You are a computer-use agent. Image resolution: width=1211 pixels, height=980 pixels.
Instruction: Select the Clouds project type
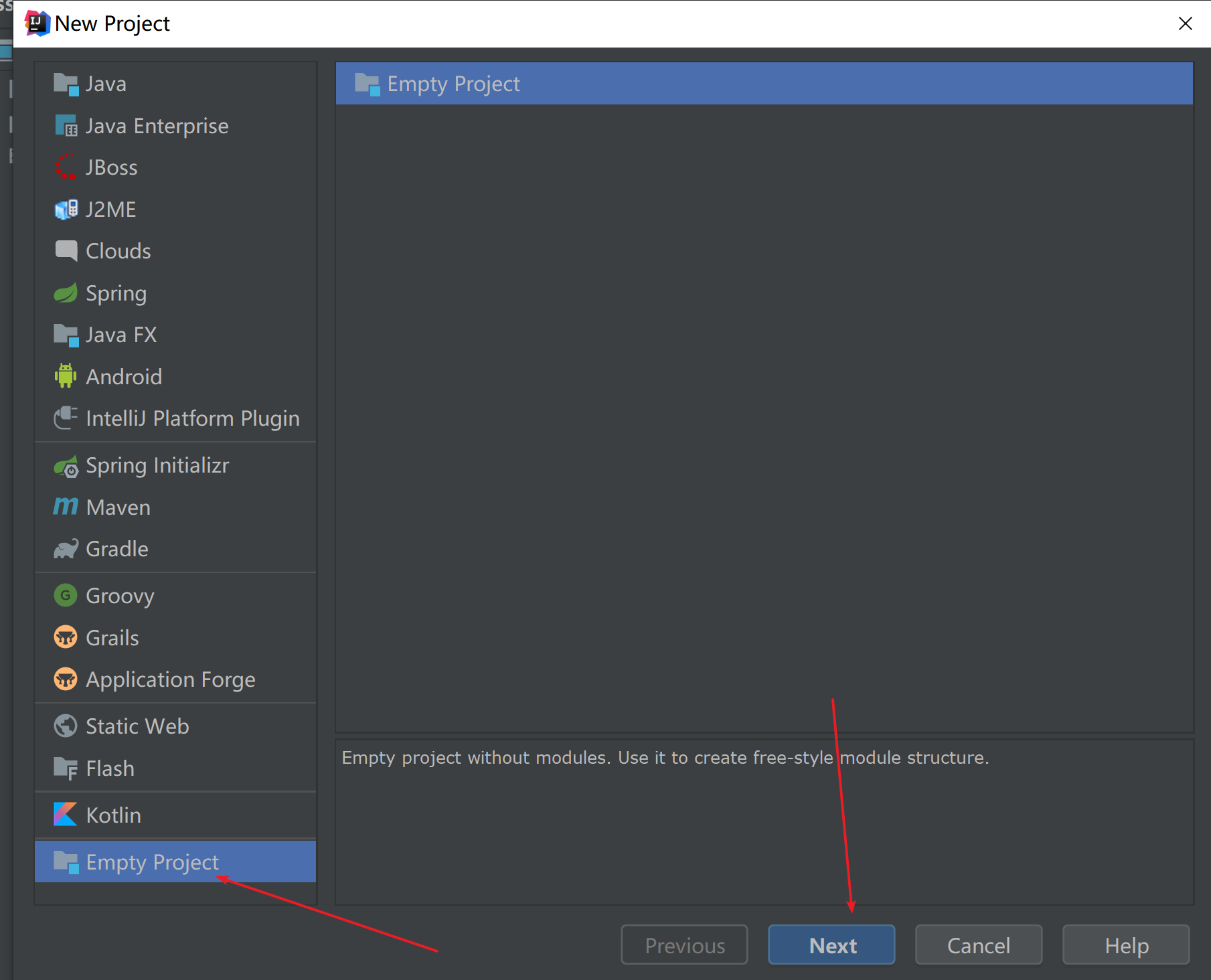click(x=175, y=251)
